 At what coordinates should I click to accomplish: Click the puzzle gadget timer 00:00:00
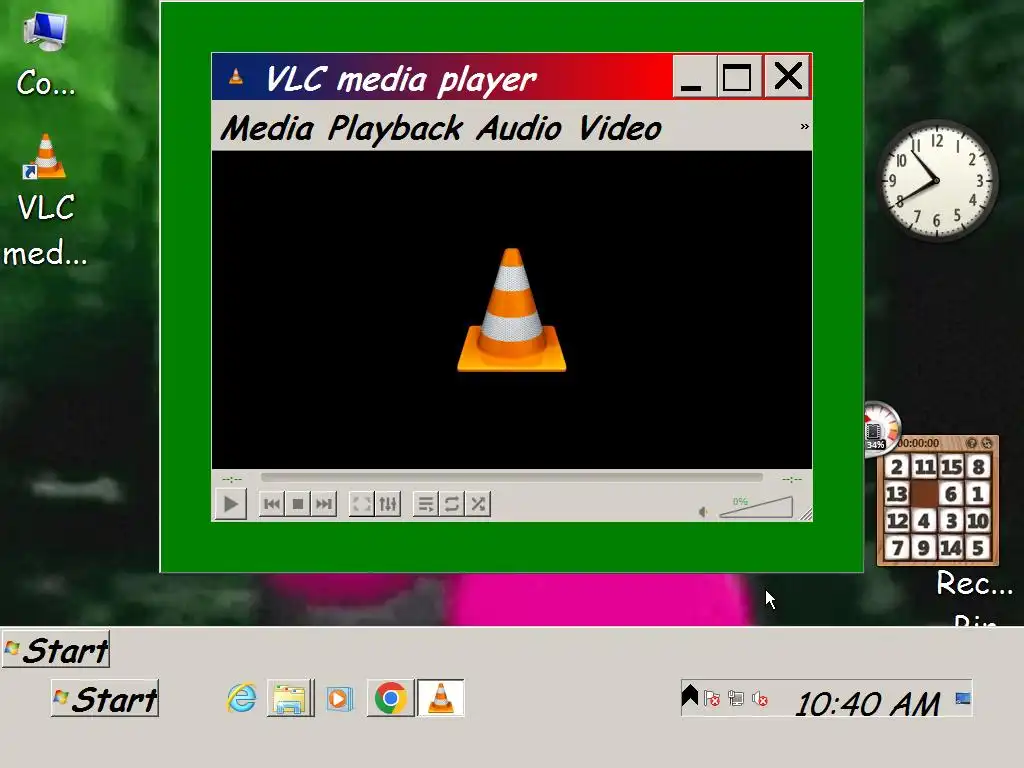(x=918, y=443)
